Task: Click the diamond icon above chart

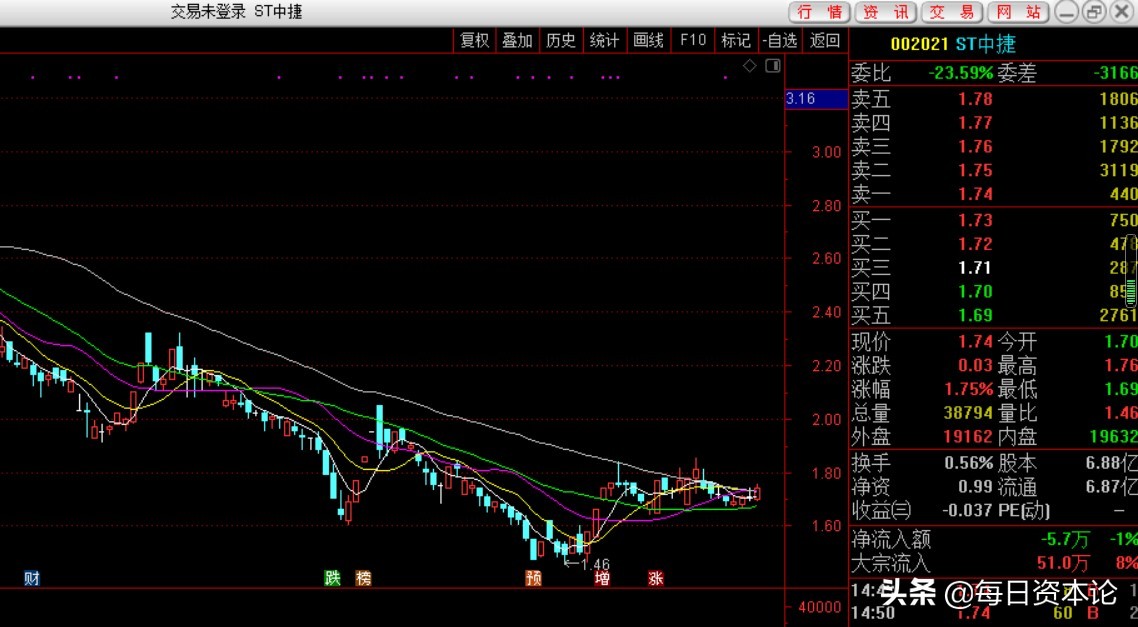Action: (750, 66)
